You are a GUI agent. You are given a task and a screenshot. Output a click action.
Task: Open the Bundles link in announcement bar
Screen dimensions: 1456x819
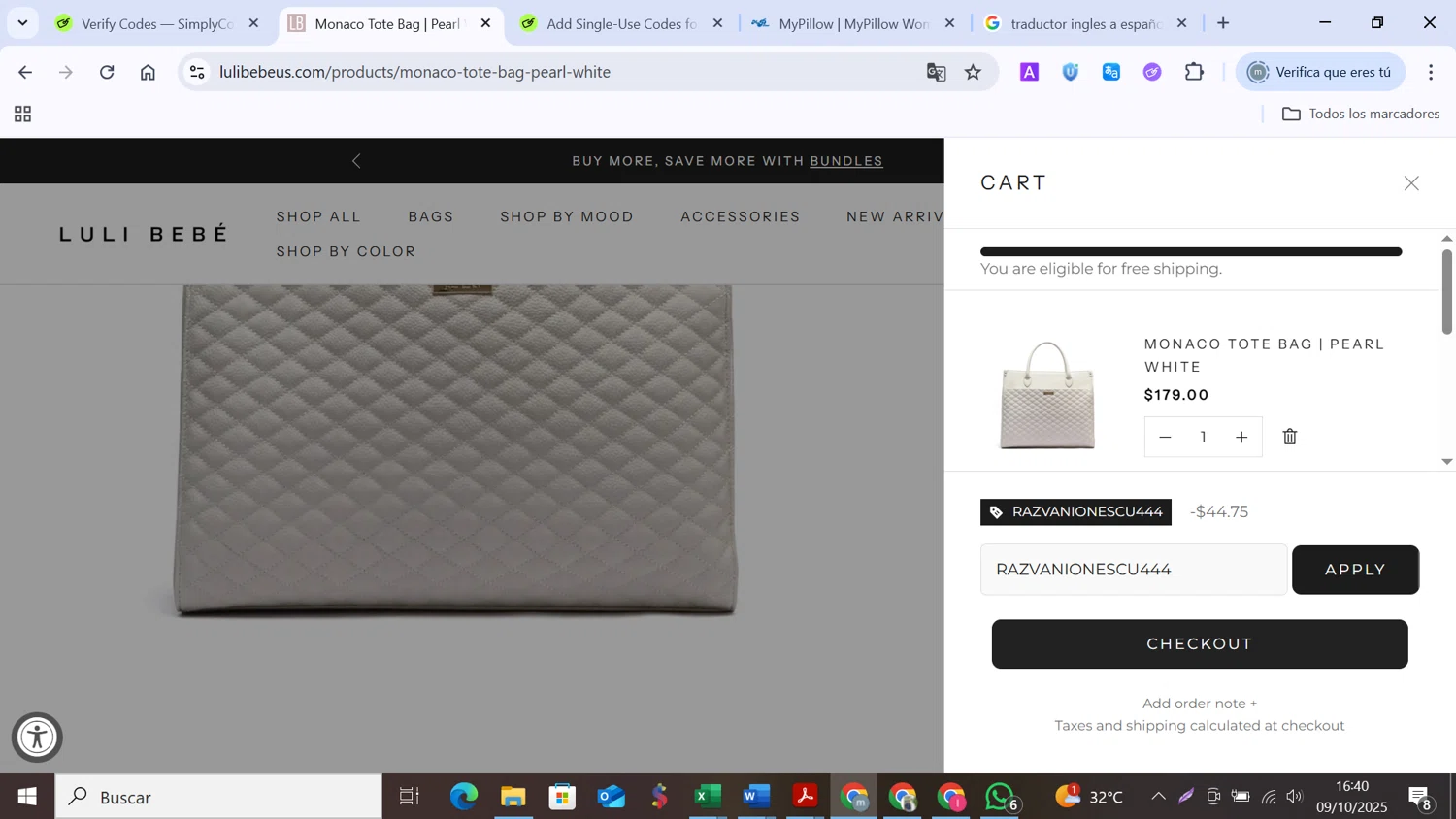846,161
